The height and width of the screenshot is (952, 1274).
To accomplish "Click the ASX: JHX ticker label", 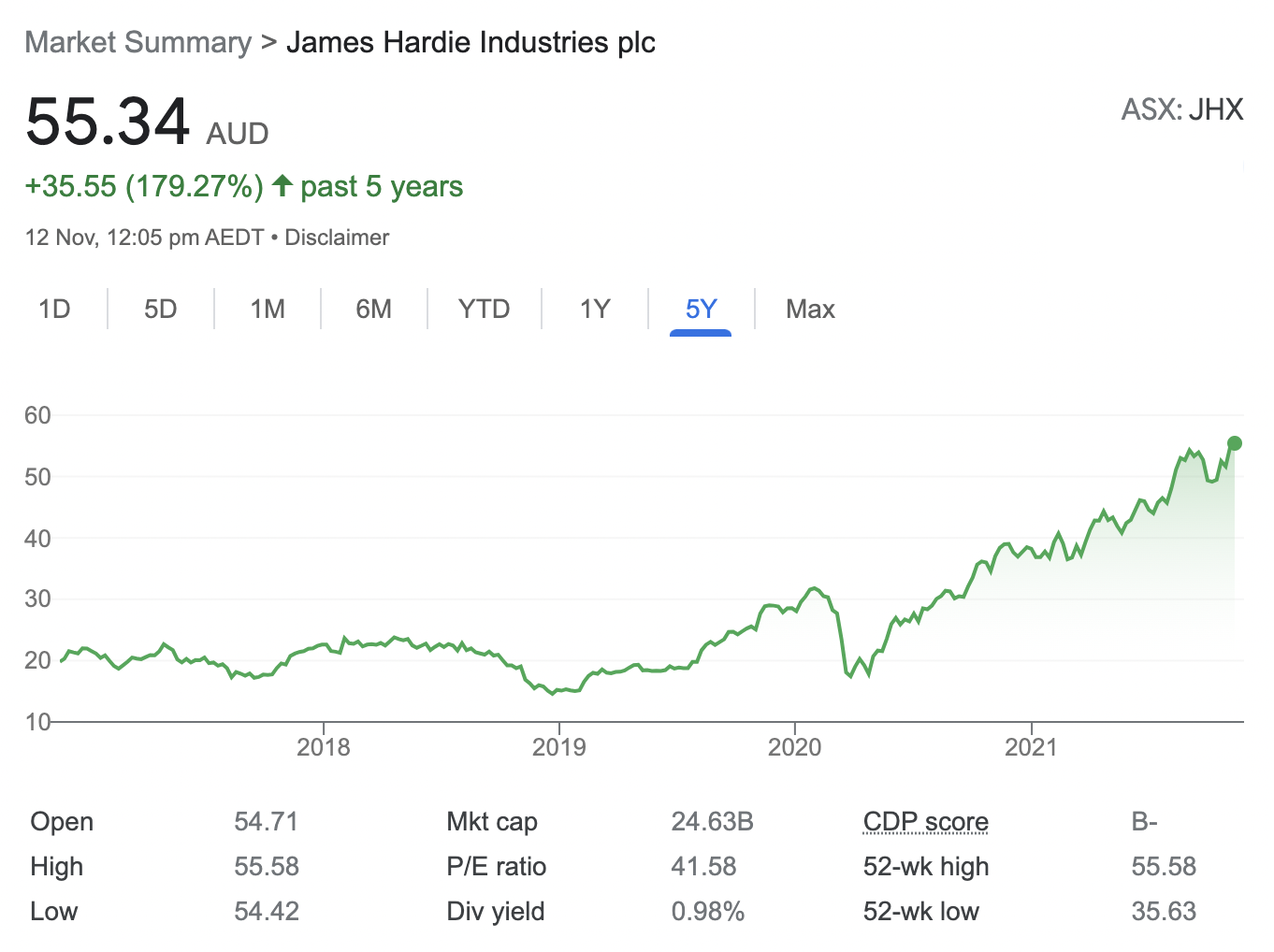I will 1182,109.
